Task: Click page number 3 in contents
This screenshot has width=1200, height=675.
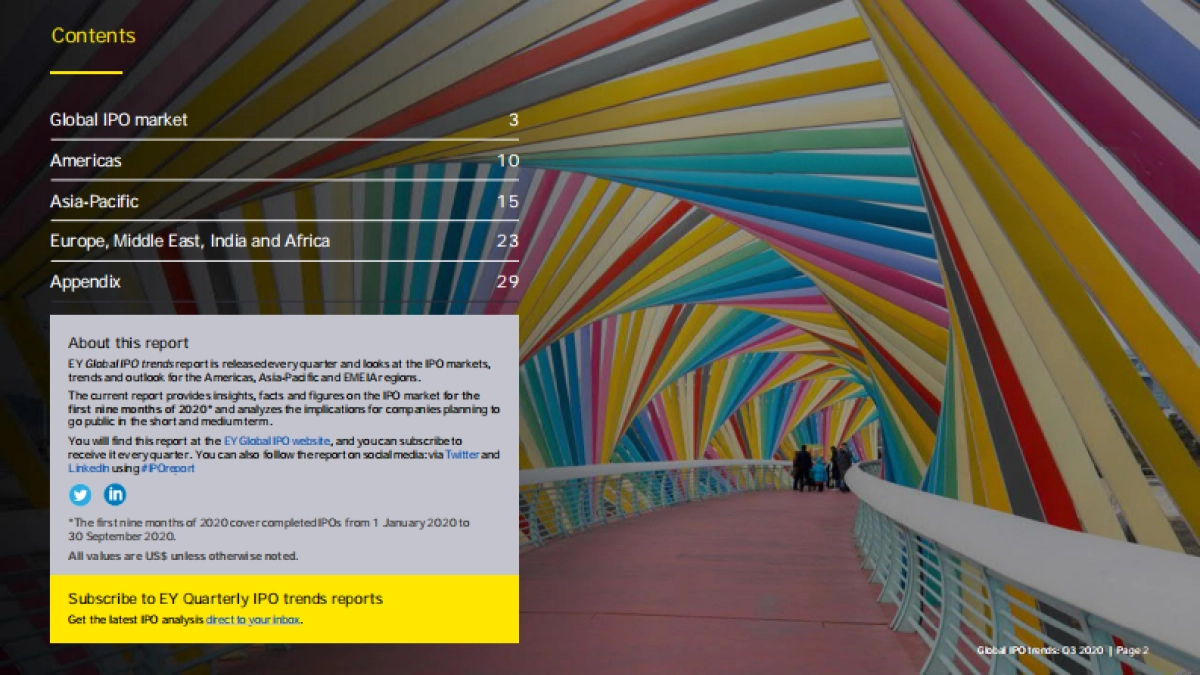Action: (513, 120)
